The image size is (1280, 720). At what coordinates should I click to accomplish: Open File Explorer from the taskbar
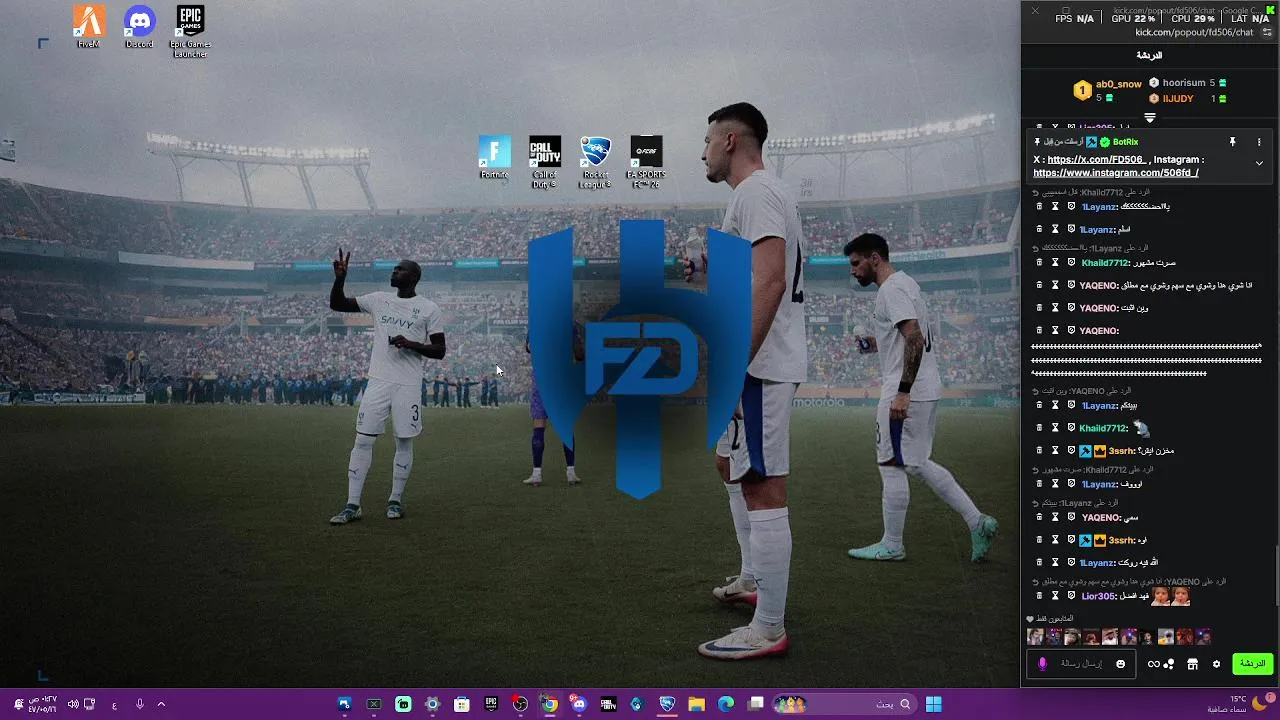pyautogui.click(x=697, y=704)
